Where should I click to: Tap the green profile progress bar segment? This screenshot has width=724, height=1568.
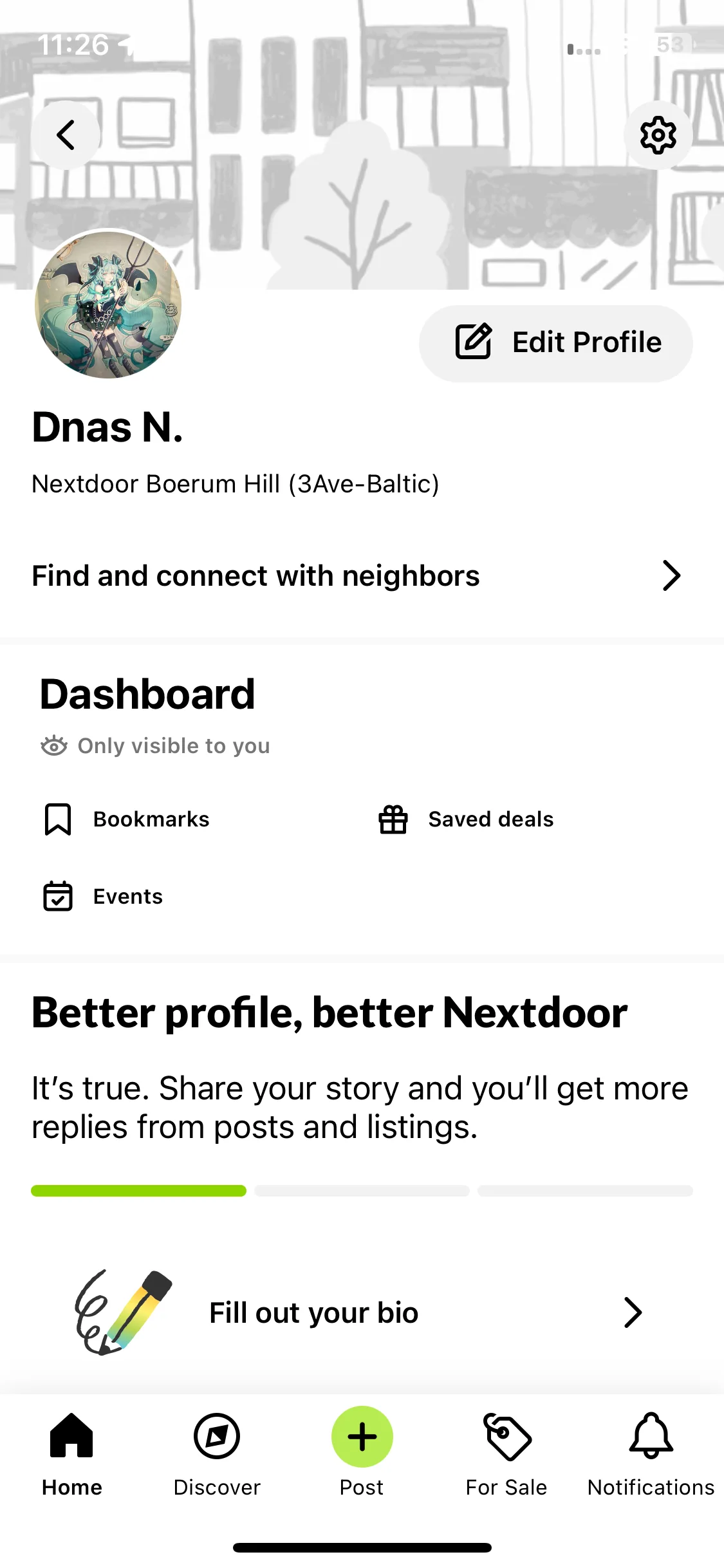tap(138, 1191)
